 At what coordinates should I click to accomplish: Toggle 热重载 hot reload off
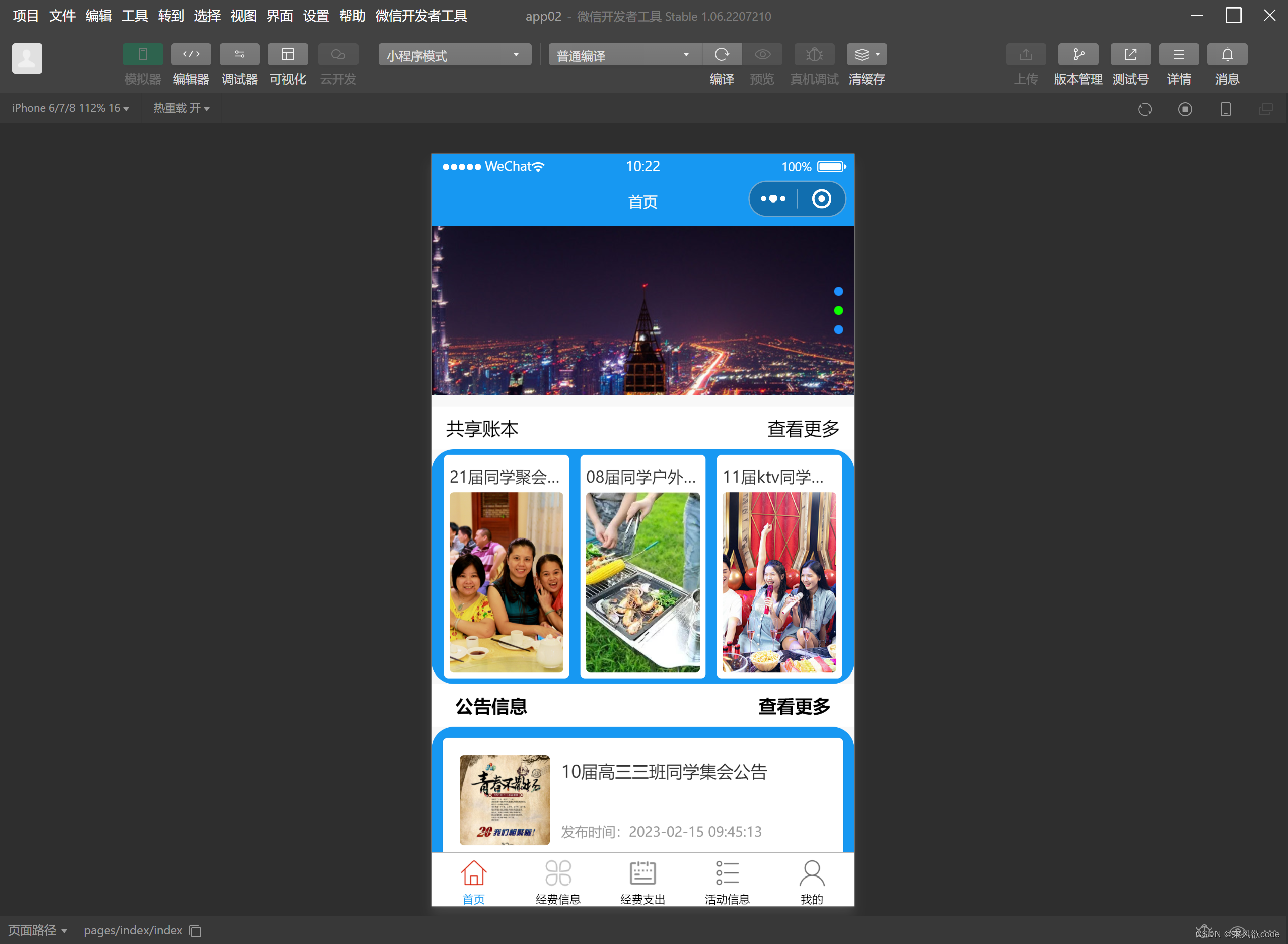click(x=181, y=108)
